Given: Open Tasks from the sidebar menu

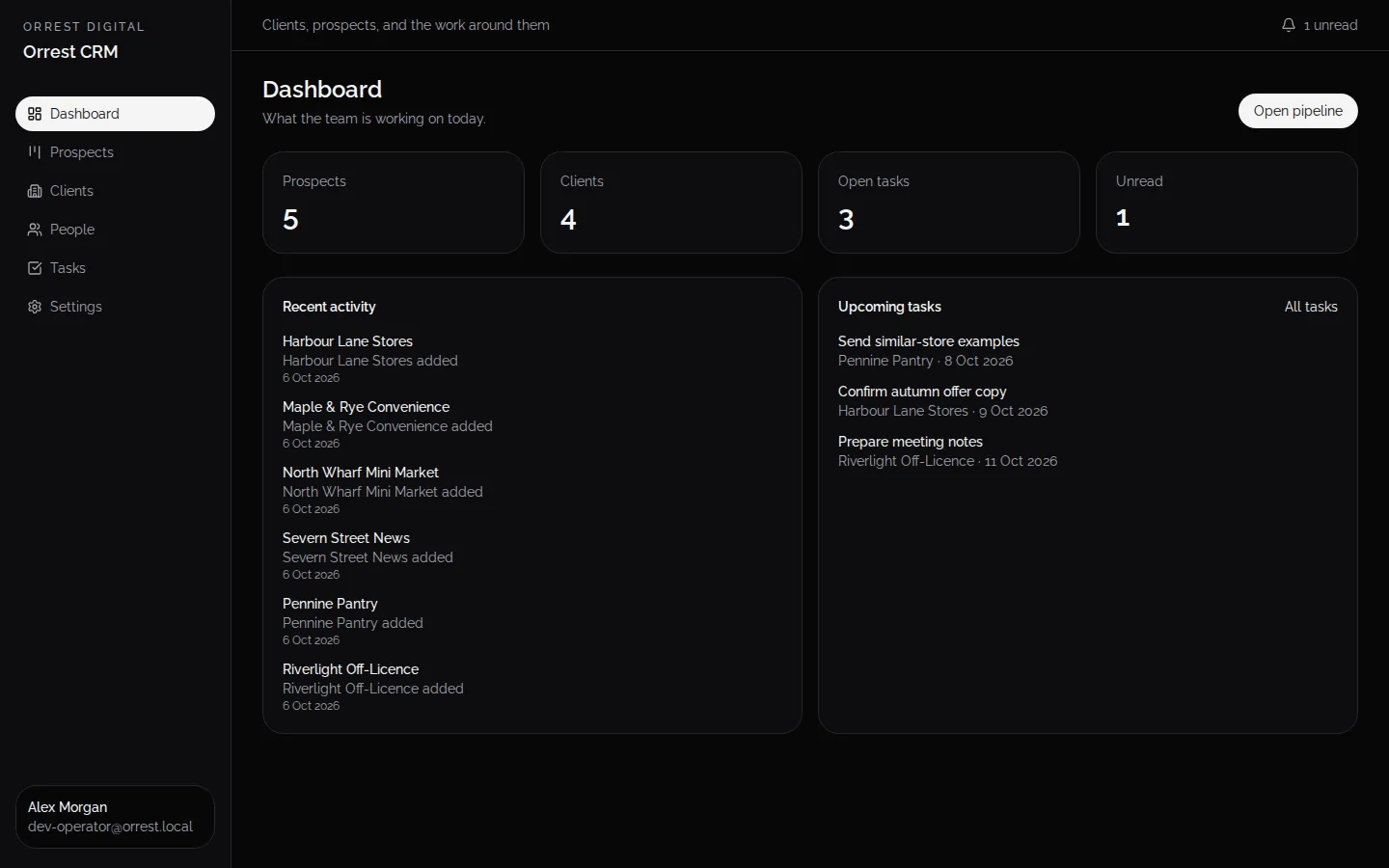Looking at the screenshot, I should [115, 268].
